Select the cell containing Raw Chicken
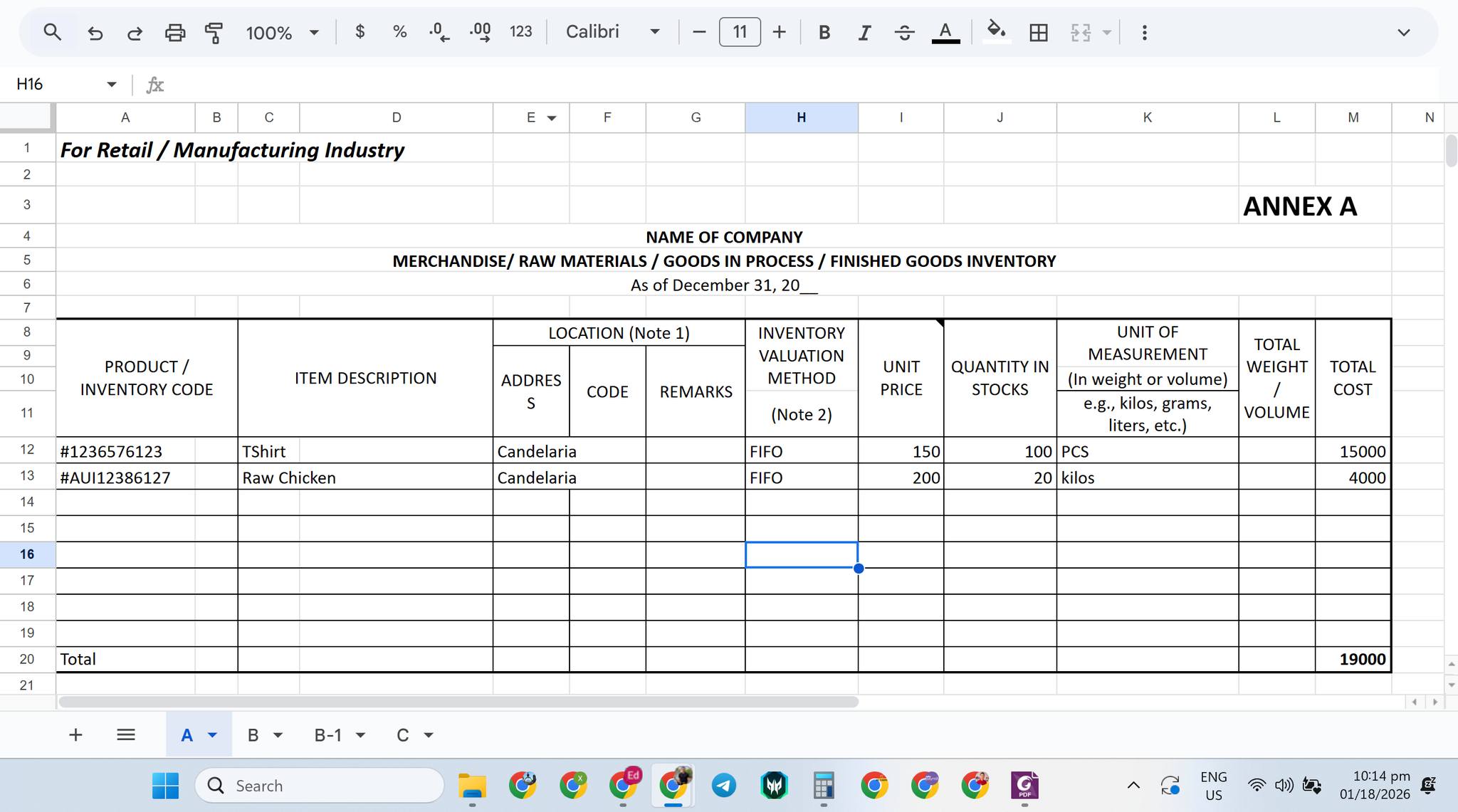This screenshot has height=812, width=1458. 365,478
